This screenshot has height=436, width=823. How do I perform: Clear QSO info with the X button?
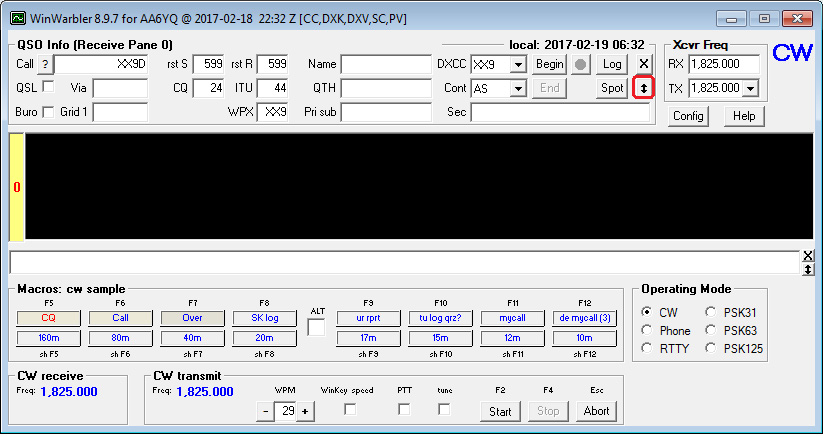[x=644, y=65]
